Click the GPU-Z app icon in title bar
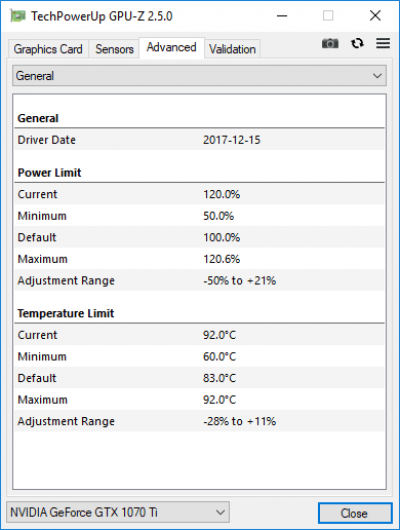The height and width of the screenshot is (530, 400). (x=18, y=16)
